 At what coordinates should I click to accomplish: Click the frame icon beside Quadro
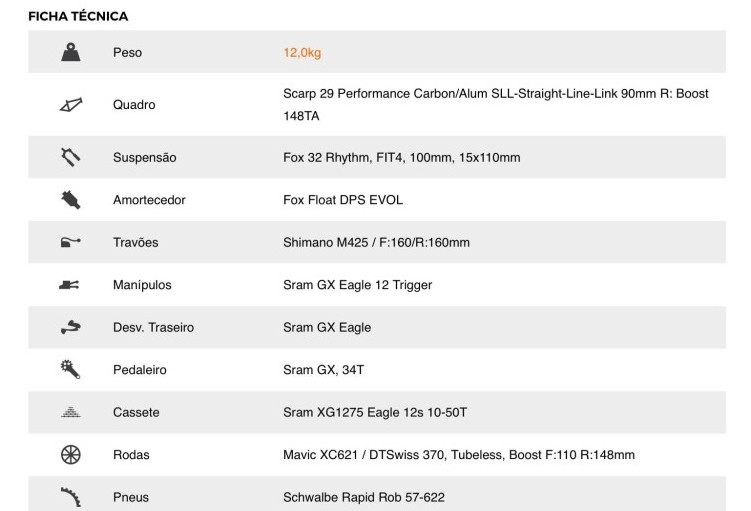click(70, 105)
